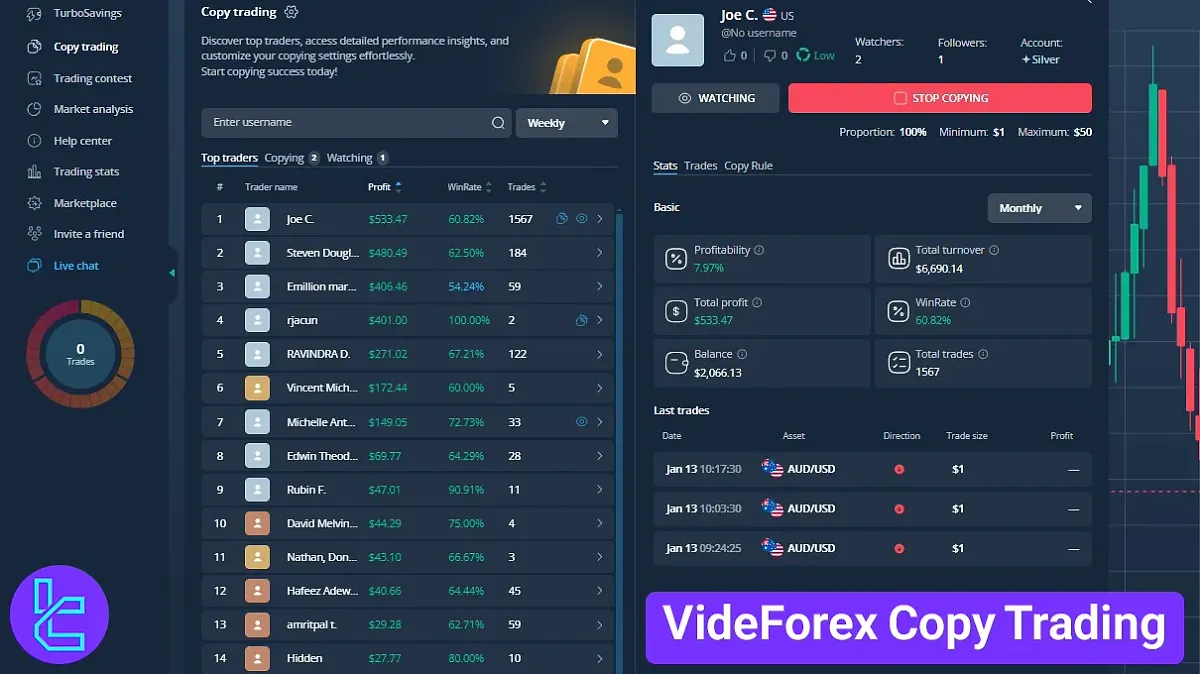1200x674 pixels.
Task: Open the Marketplace
Action: click(86, 203)
